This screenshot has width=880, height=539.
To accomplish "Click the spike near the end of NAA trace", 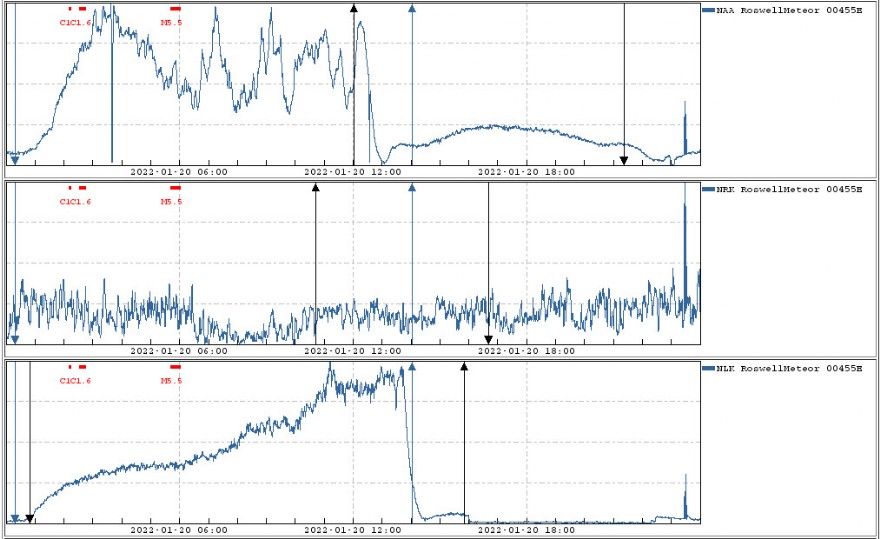I will pyautogui.click(x=685, y=126).
